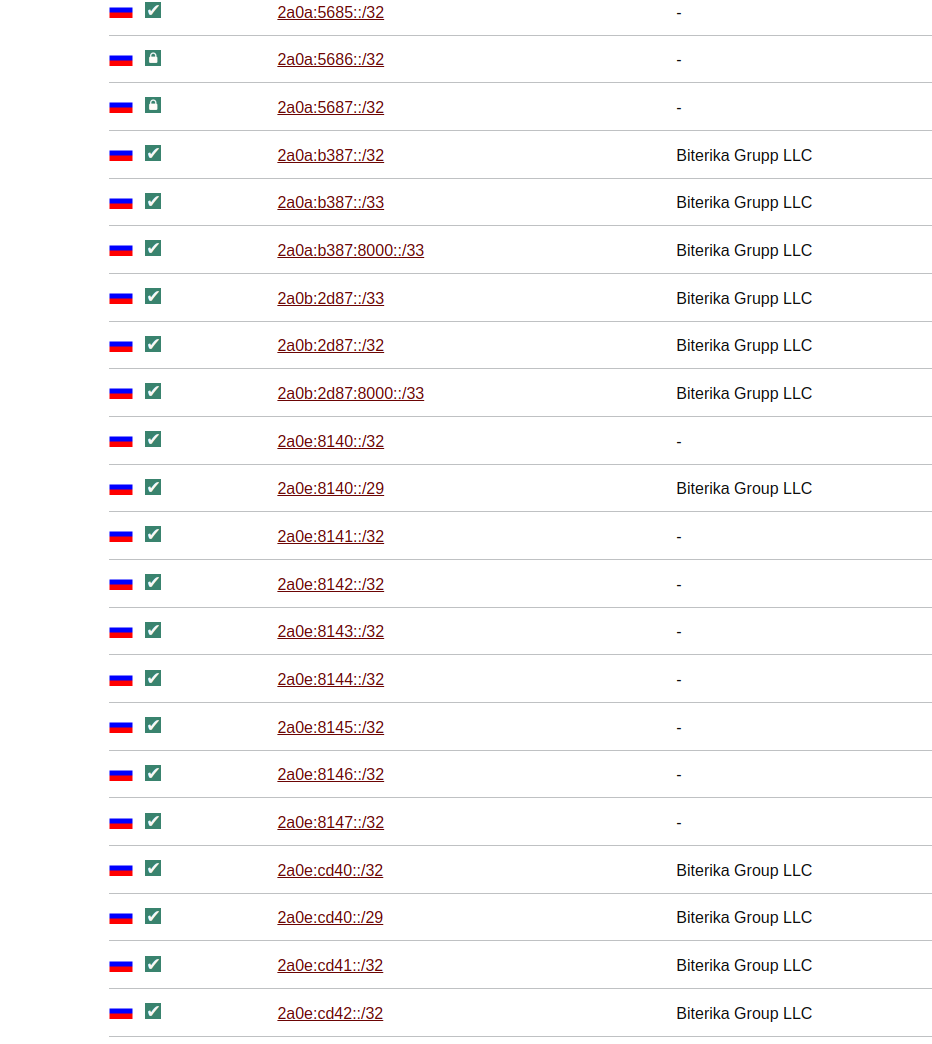Viewport: 932px width, 1044px height.
Task: Click the lock icon beside 2a0a:5687::/32
Action: tap(153, 105)
